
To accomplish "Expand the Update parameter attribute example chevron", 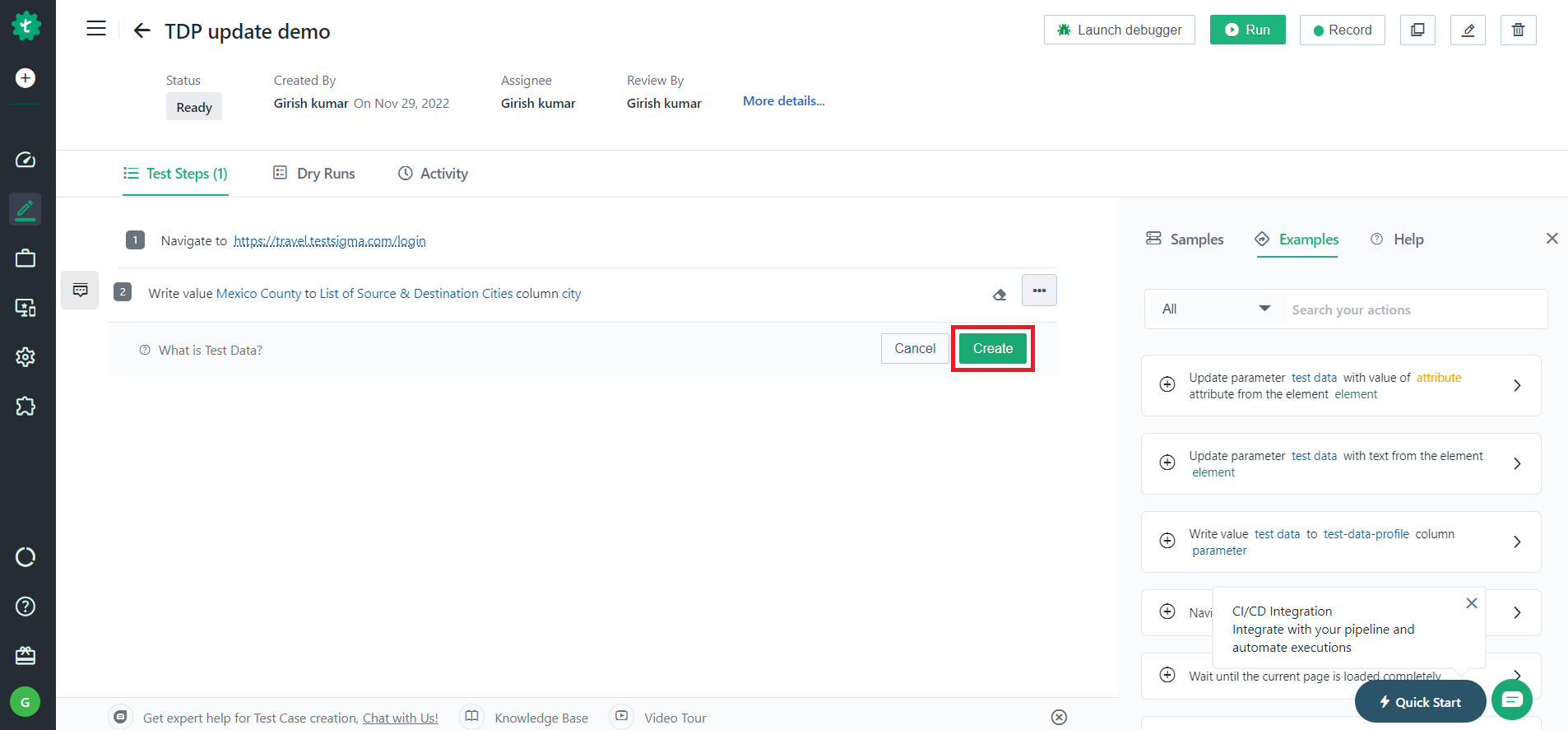I will pyautogui.click(x=1518, y=385).
